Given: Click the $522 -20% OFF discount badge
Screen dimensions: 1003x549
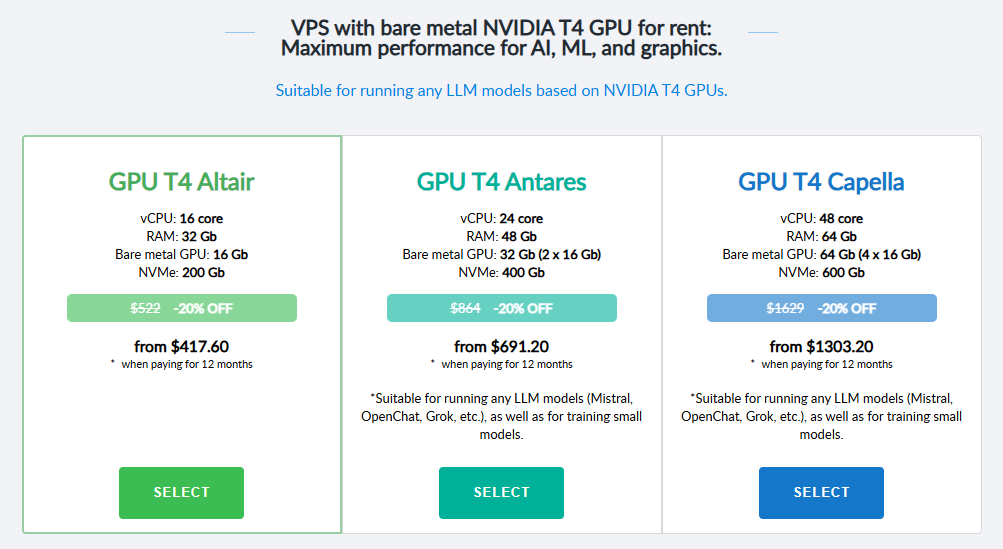Looking at the screenshot, I should point(181,308).
